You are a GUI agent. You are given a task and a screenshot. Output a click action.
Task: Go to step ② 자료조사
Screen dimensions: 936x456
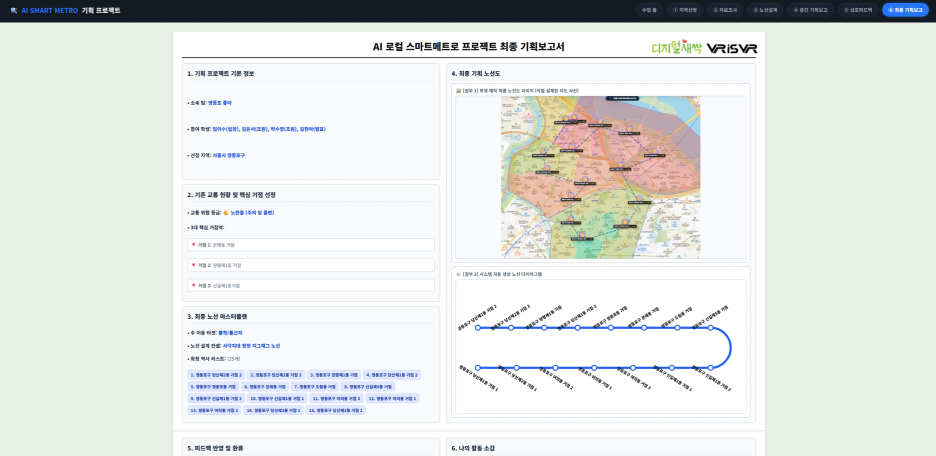(x=725, y=10)
